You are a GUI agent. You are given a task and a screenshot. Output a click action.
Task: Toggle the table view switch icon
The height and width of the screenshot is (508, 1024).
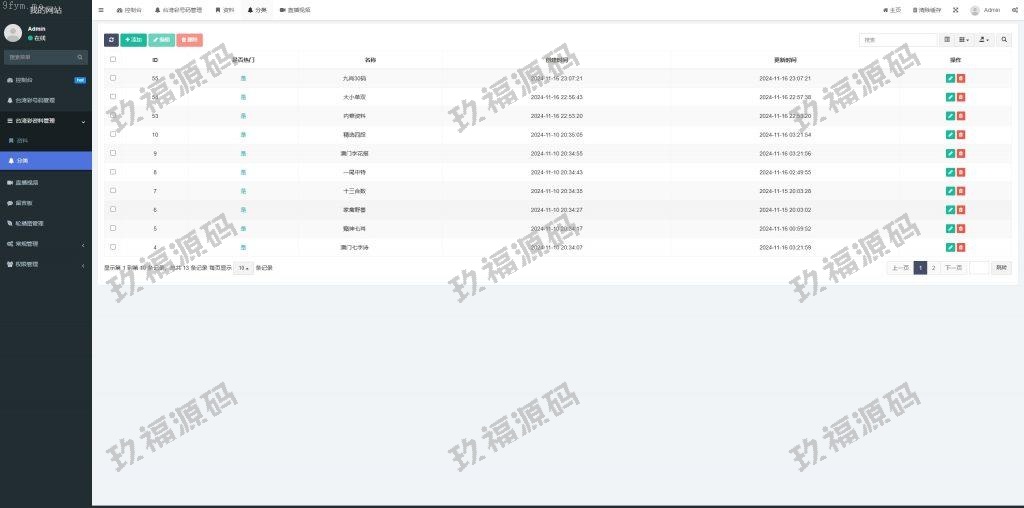947,40
